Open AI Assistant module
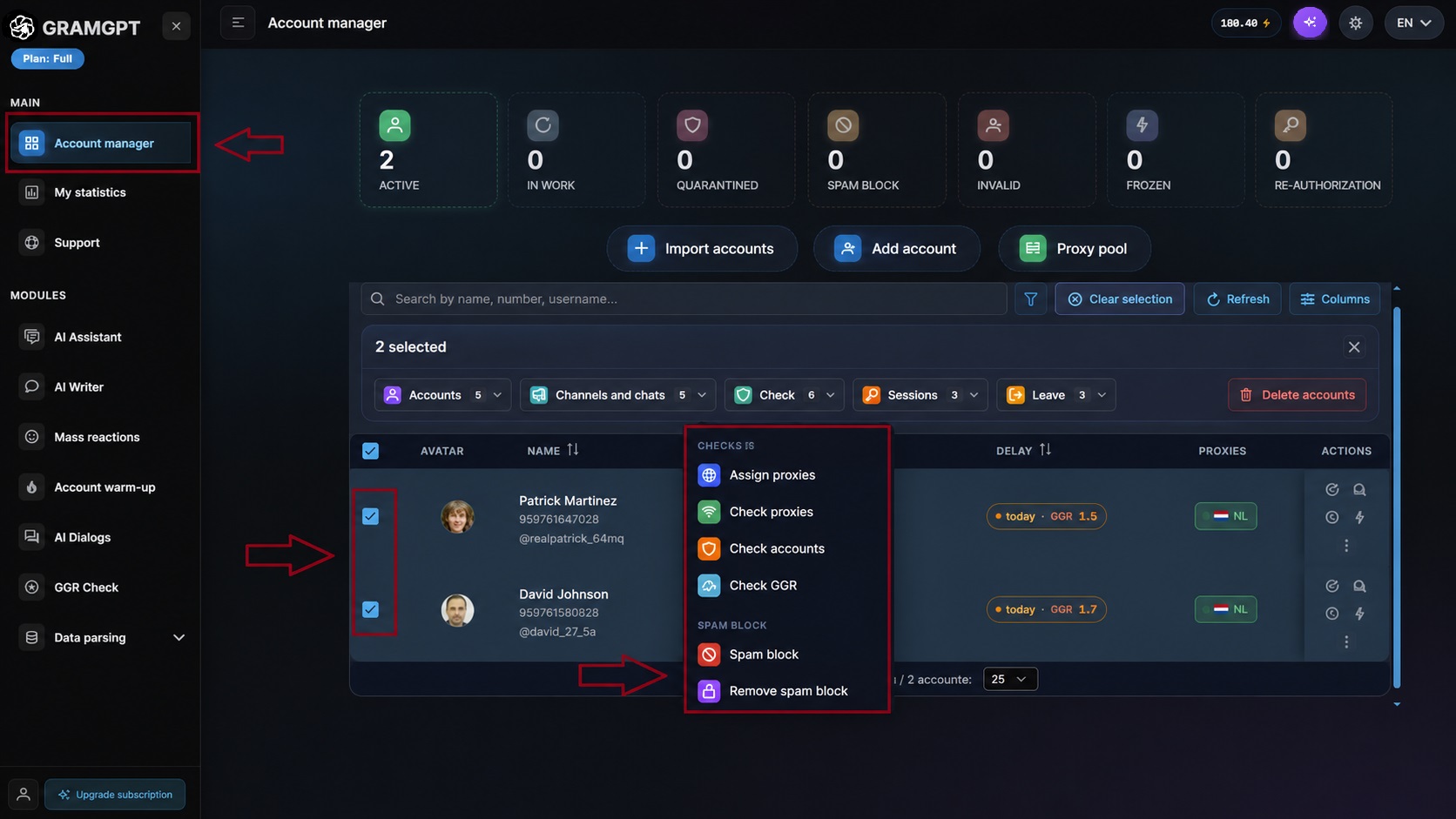The height and width of the screenshot is (819, 1456). pos(88,337)
